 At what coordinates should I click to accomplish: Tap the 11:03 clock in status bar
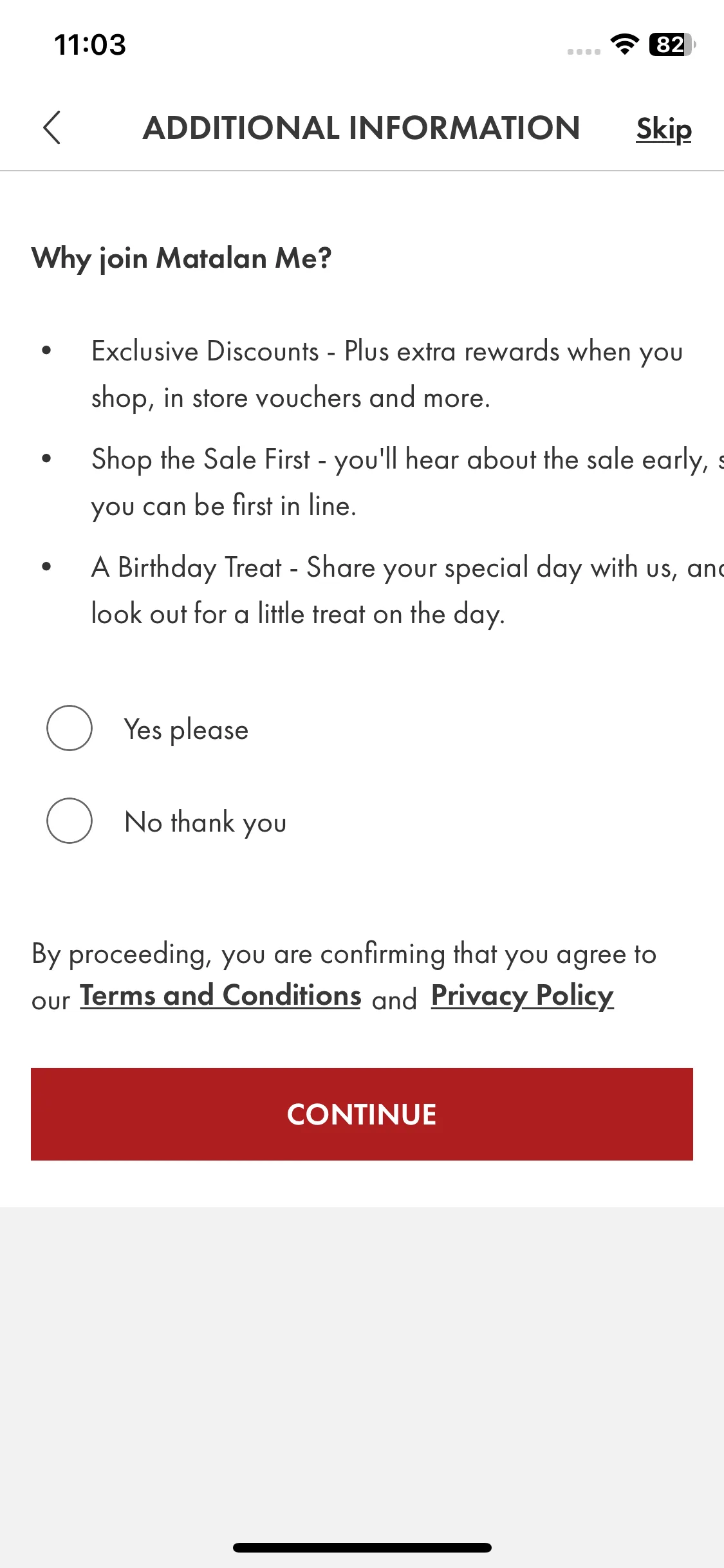coord(90,44)
